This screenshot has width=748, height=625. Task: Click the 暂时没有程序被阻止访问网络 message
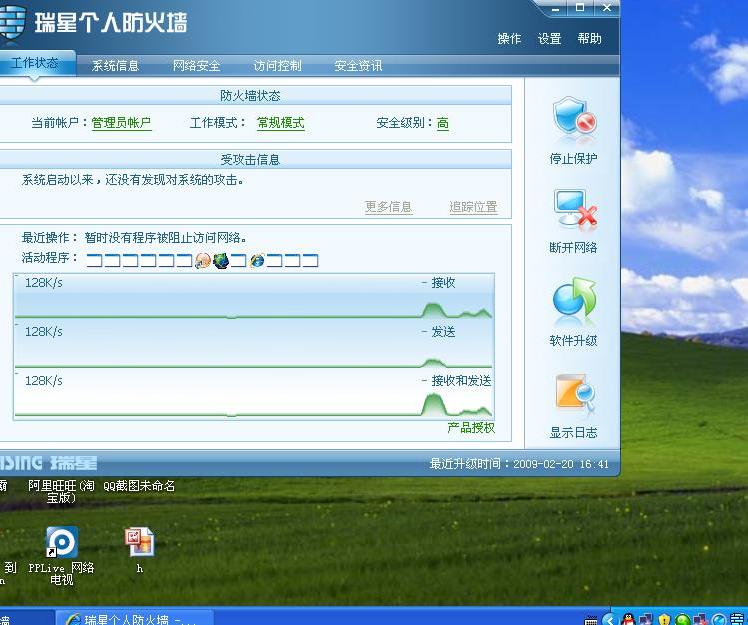[x=166, y=237]
